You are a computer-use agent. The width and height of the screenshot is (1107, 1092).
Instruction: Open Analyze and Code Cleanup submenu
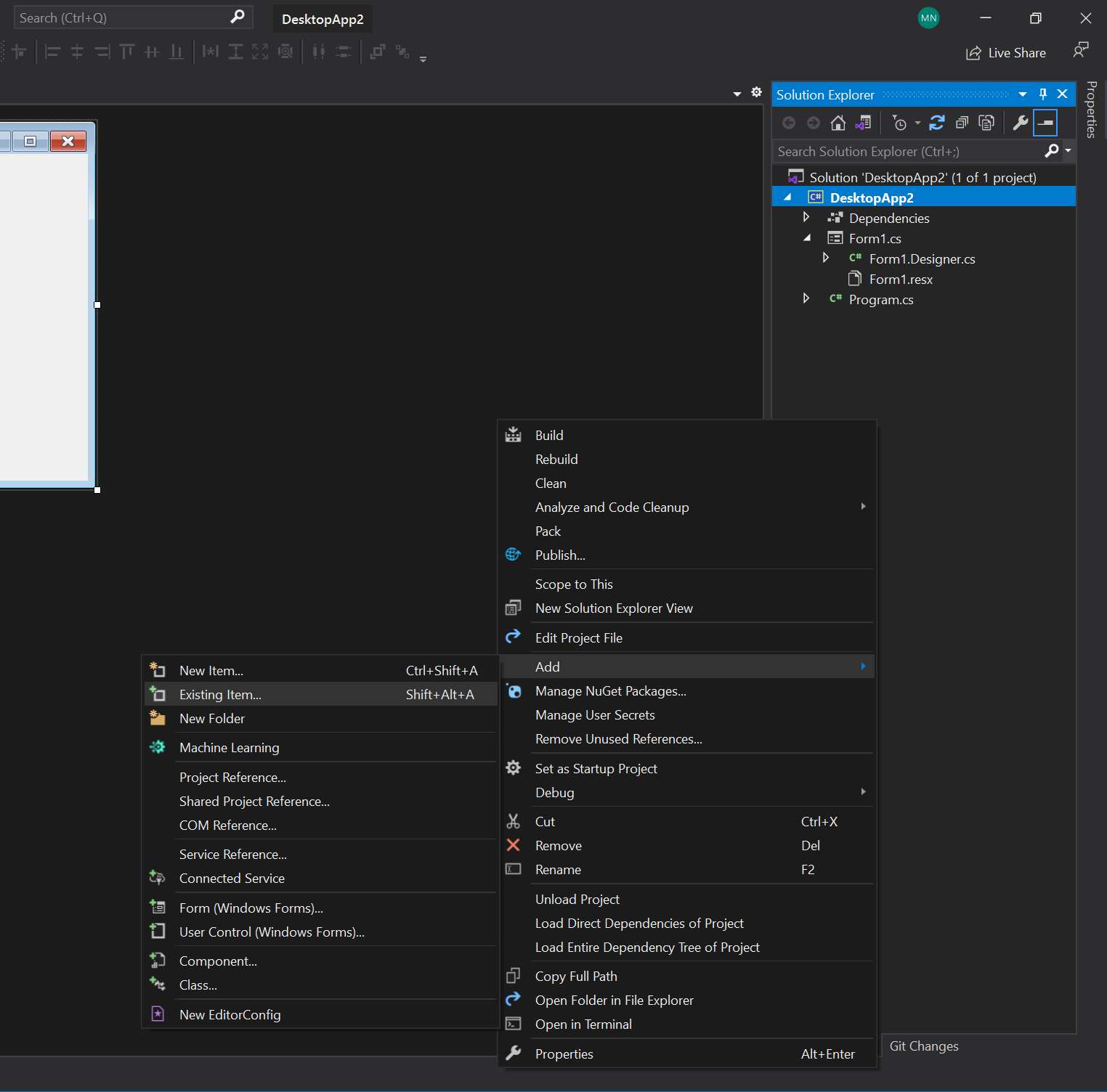click(x=687, y=507)
